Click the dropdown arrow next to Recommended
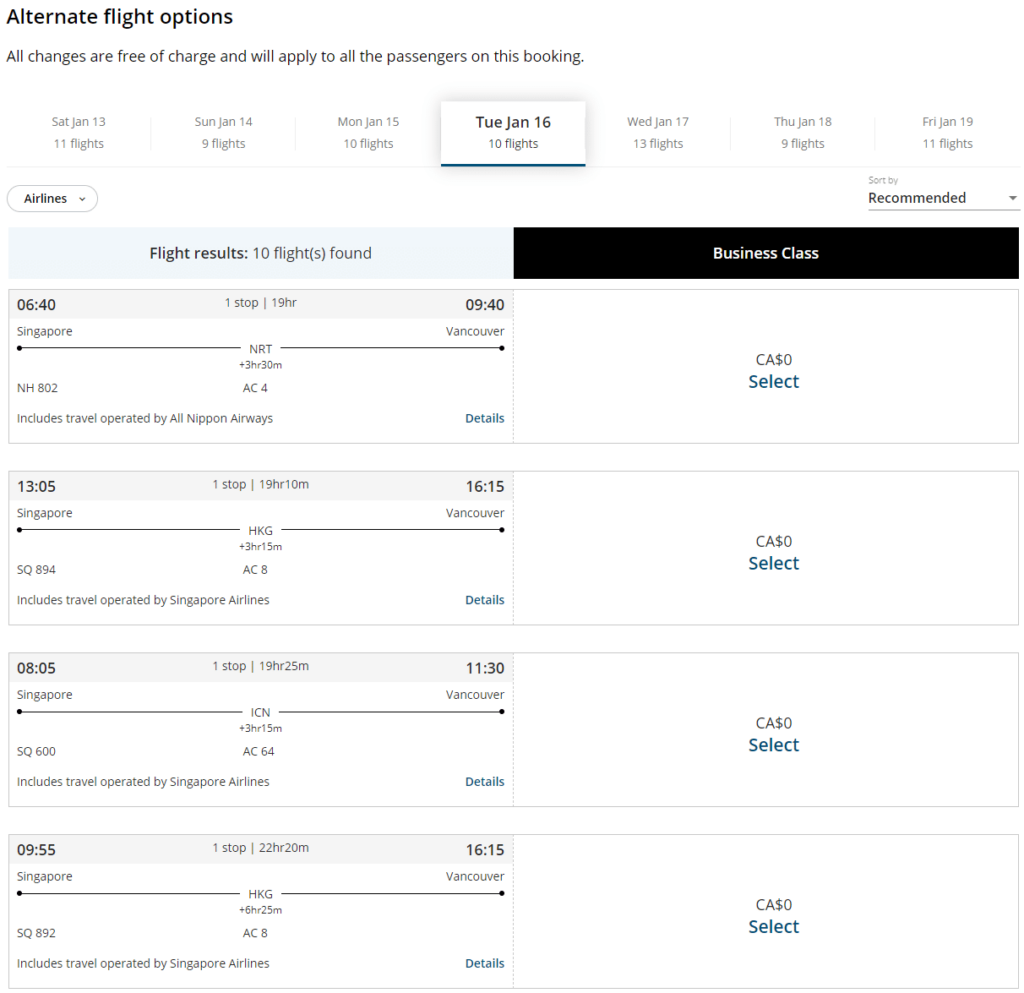1024x993 pixels. click(1012, 197)
